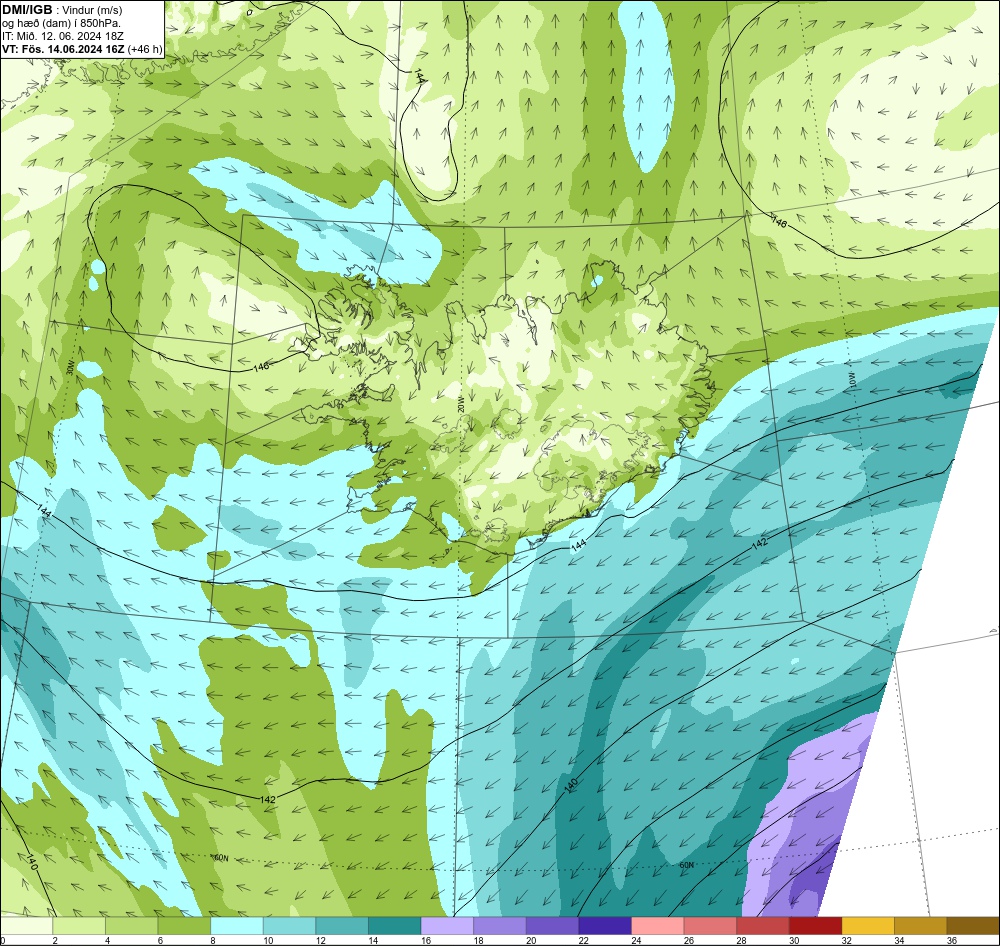The image size is (1000, 946).
Task: Click the '142' contour label in lower left
Action: pos(268,799)
